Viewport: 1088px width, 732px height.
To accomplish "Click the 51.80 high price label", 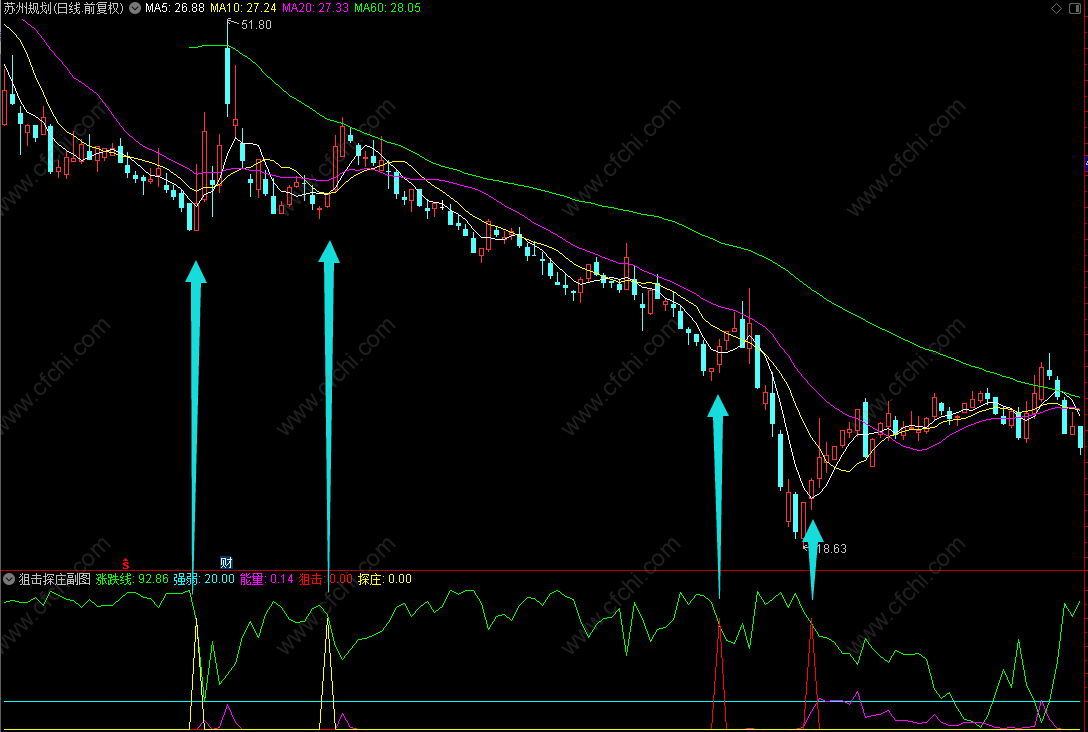I will pyautogui.click(x=256, y=25).
